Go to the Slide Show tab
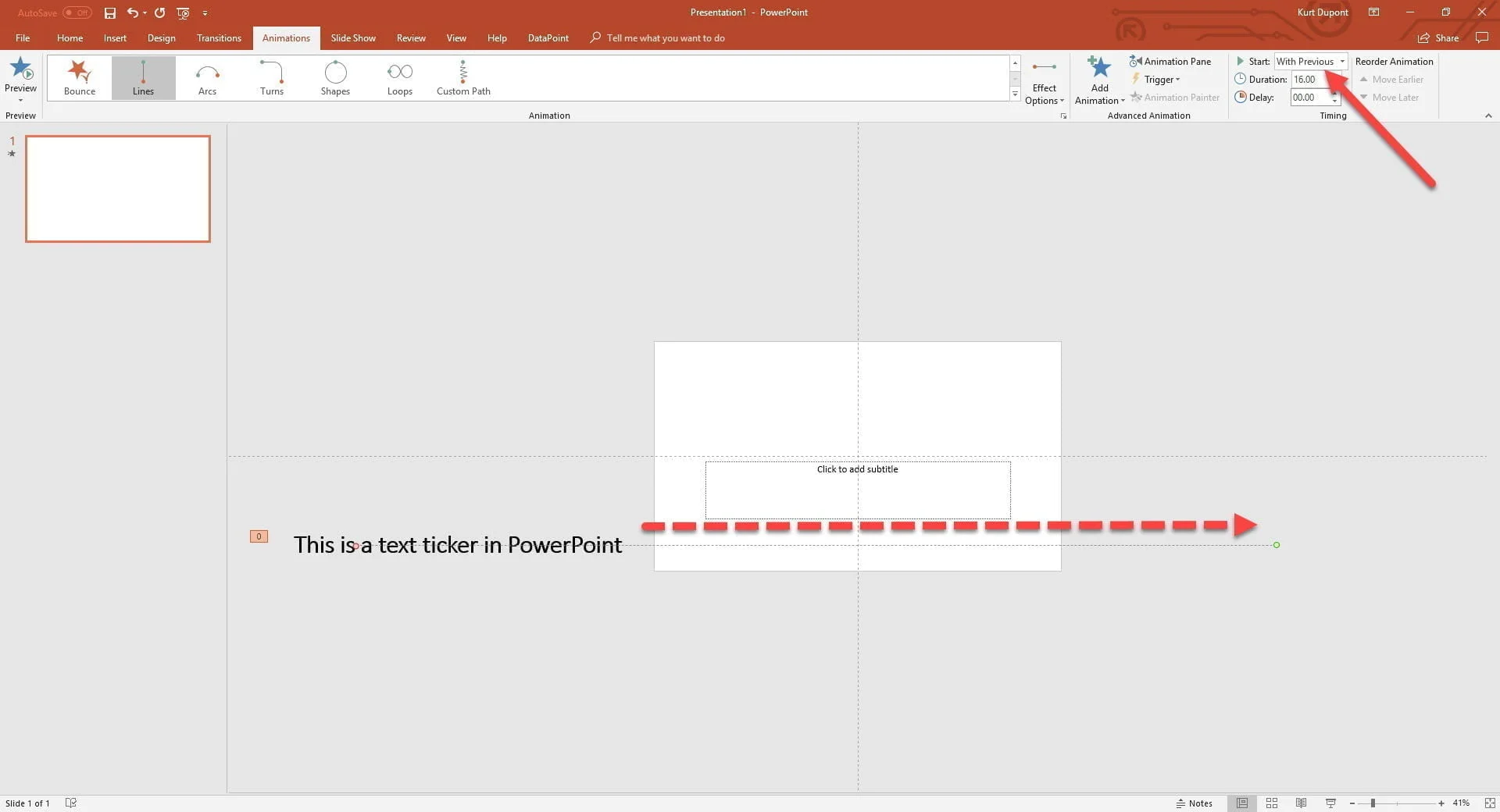This screenshot has height=812, width=1500. tap(353, 37)
